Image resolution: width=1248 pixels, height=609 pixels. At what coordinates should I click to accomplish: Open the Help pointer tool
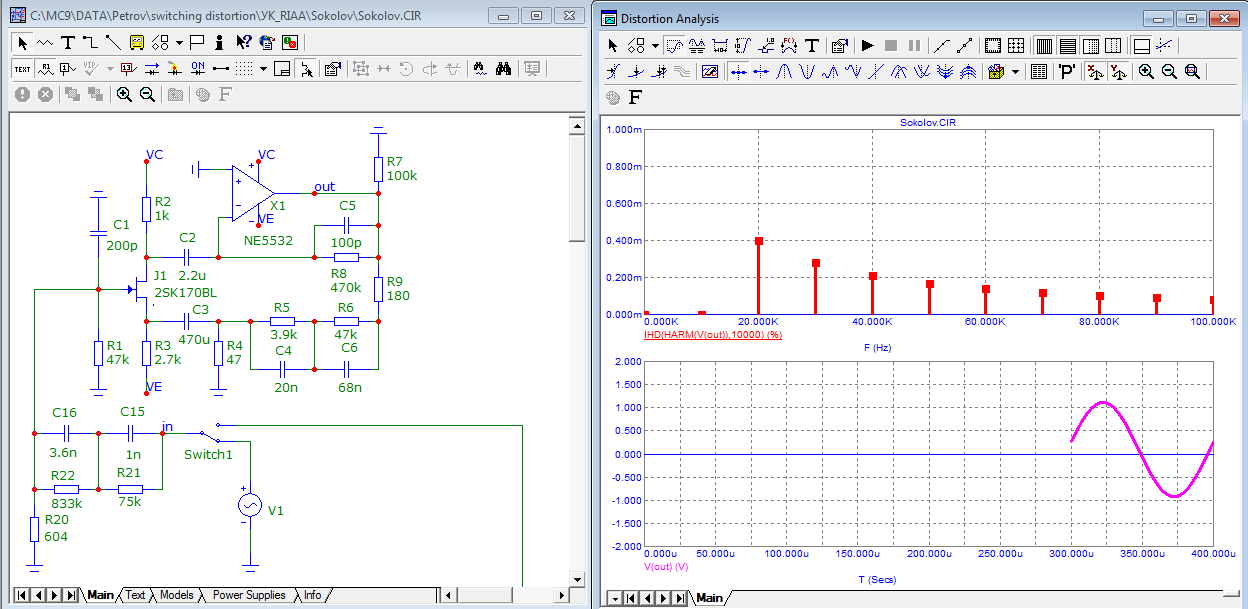pyautogui.click(x=243, y=42)
